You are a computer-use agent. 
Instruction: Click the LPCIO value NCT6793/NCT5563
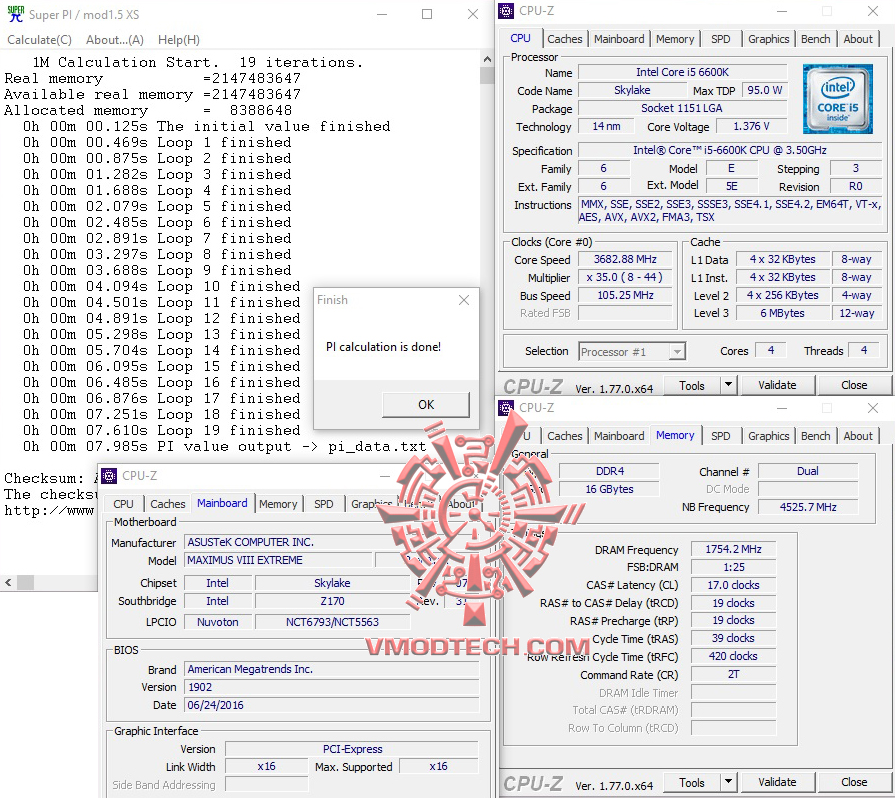click(332, 622)
